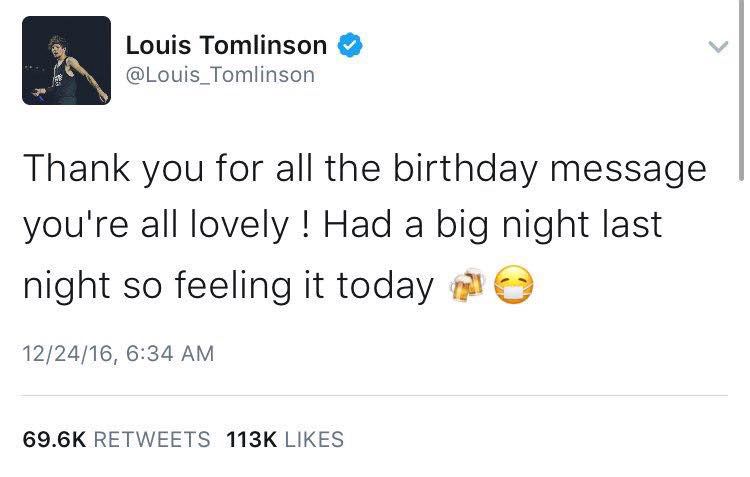The width and height of the screenshot is (750, 477).
Task: Click the blue verified badge
Action: [x=350, y=45]
